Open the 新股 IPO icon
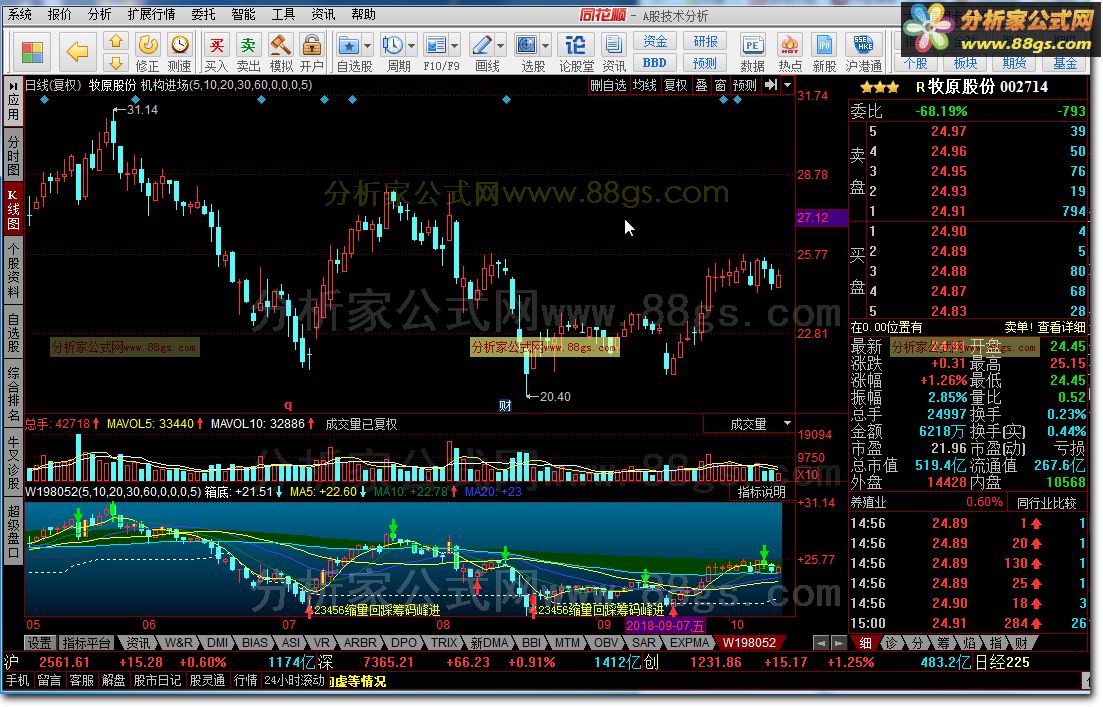This screenshot has width=1103, height=707. click(824, 46)
